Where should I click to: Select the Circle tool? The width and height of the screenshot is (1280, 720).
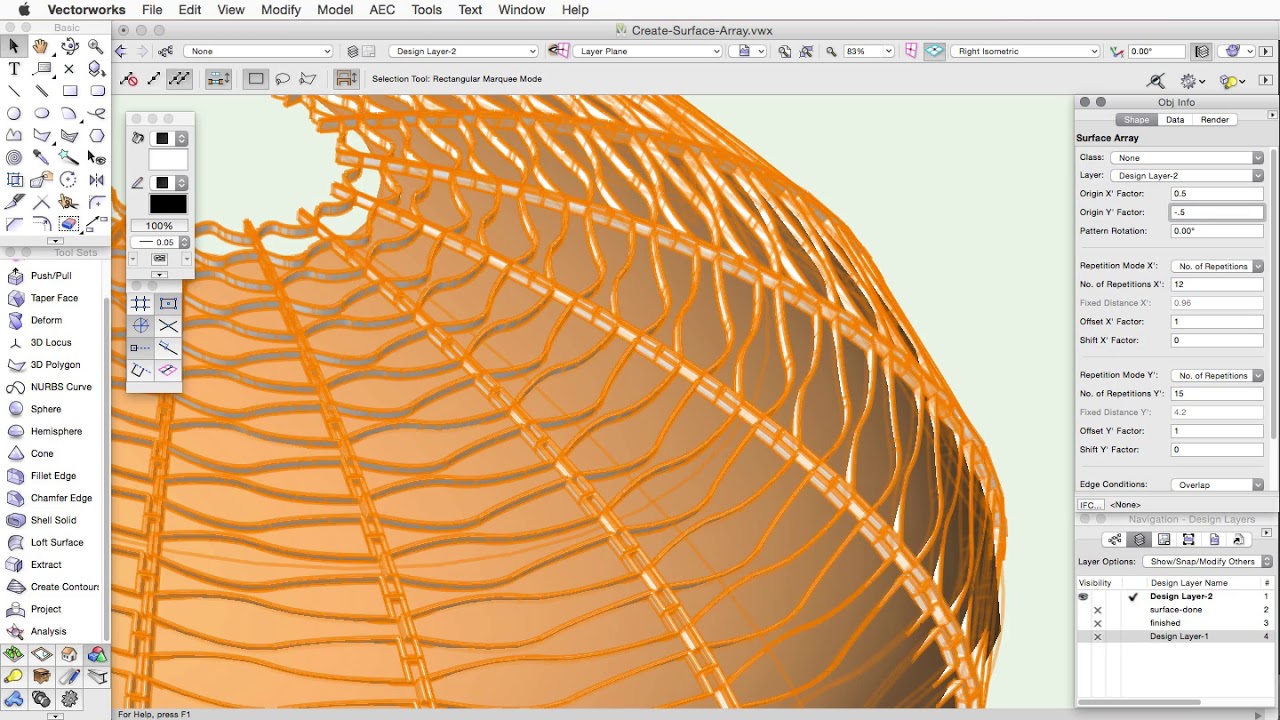pyautogui.click(x=14, y=114)
